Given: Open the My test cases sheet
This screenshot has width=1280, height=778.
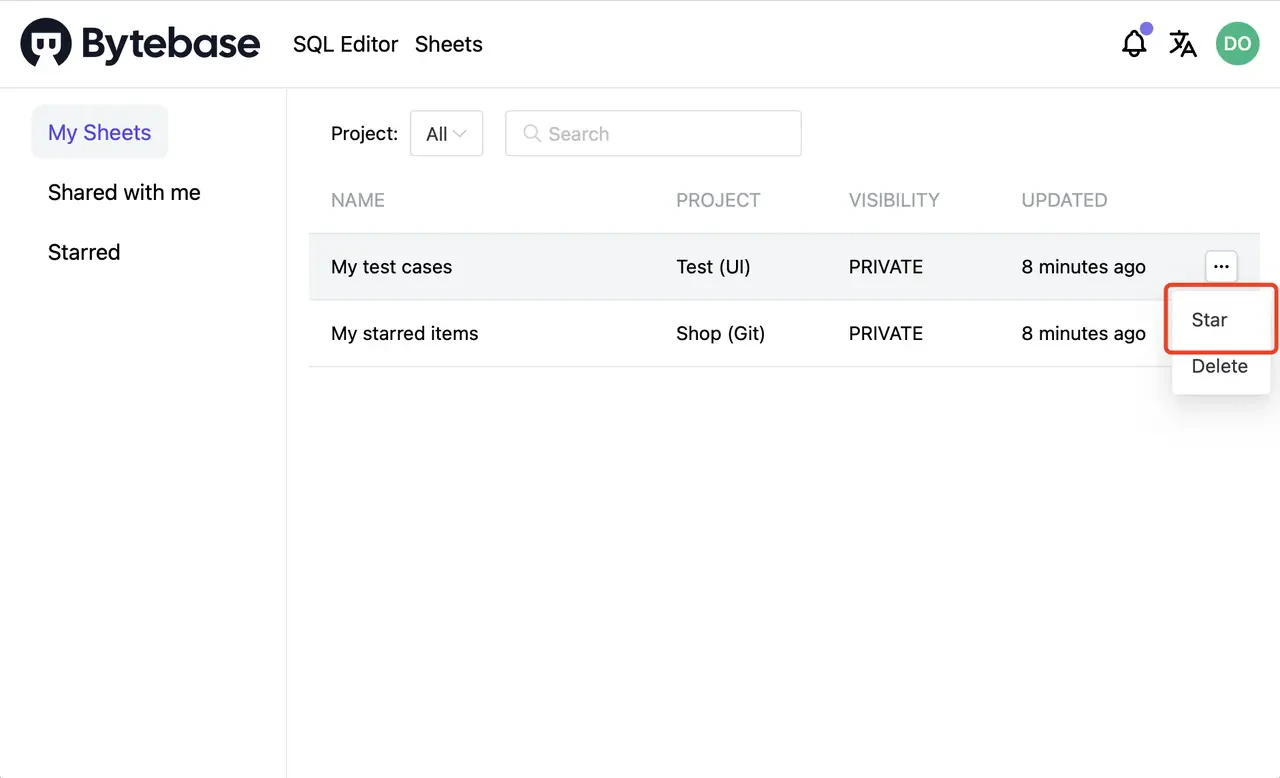Looking at the screenshot, I should pyautogui.click(x=391, y=267).
